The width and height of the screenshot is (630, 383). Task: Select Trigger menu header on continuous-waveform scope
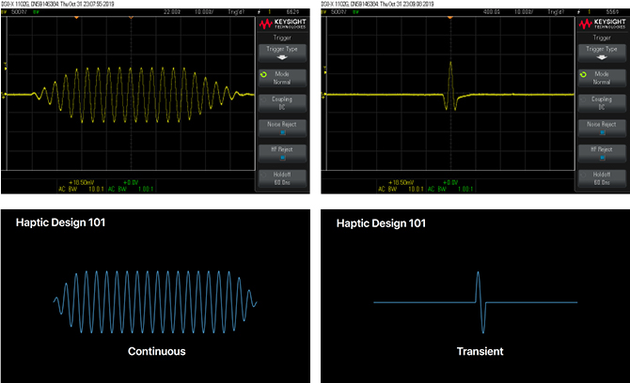[282, 37]
